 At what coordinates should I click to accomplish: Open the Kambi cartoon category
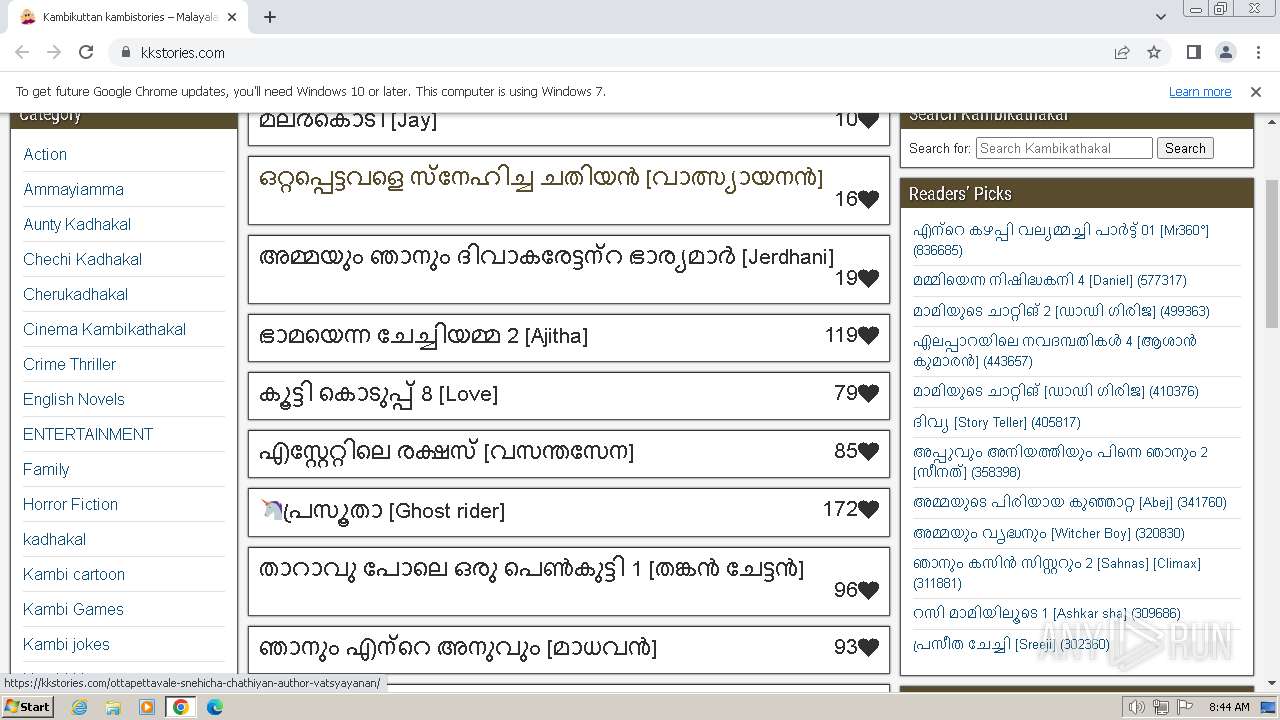click(x=74, y=574)
